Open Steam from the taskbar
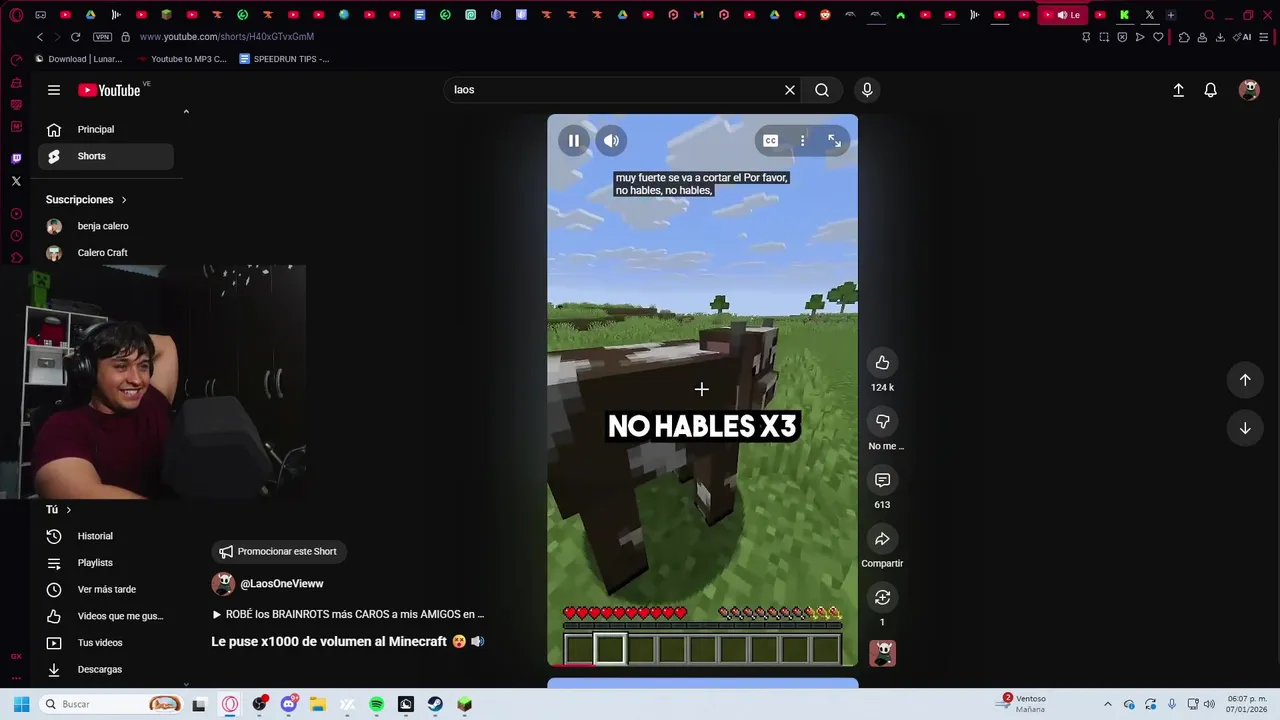The height and width of the screenshot is (720, 1280). (435, 704)
